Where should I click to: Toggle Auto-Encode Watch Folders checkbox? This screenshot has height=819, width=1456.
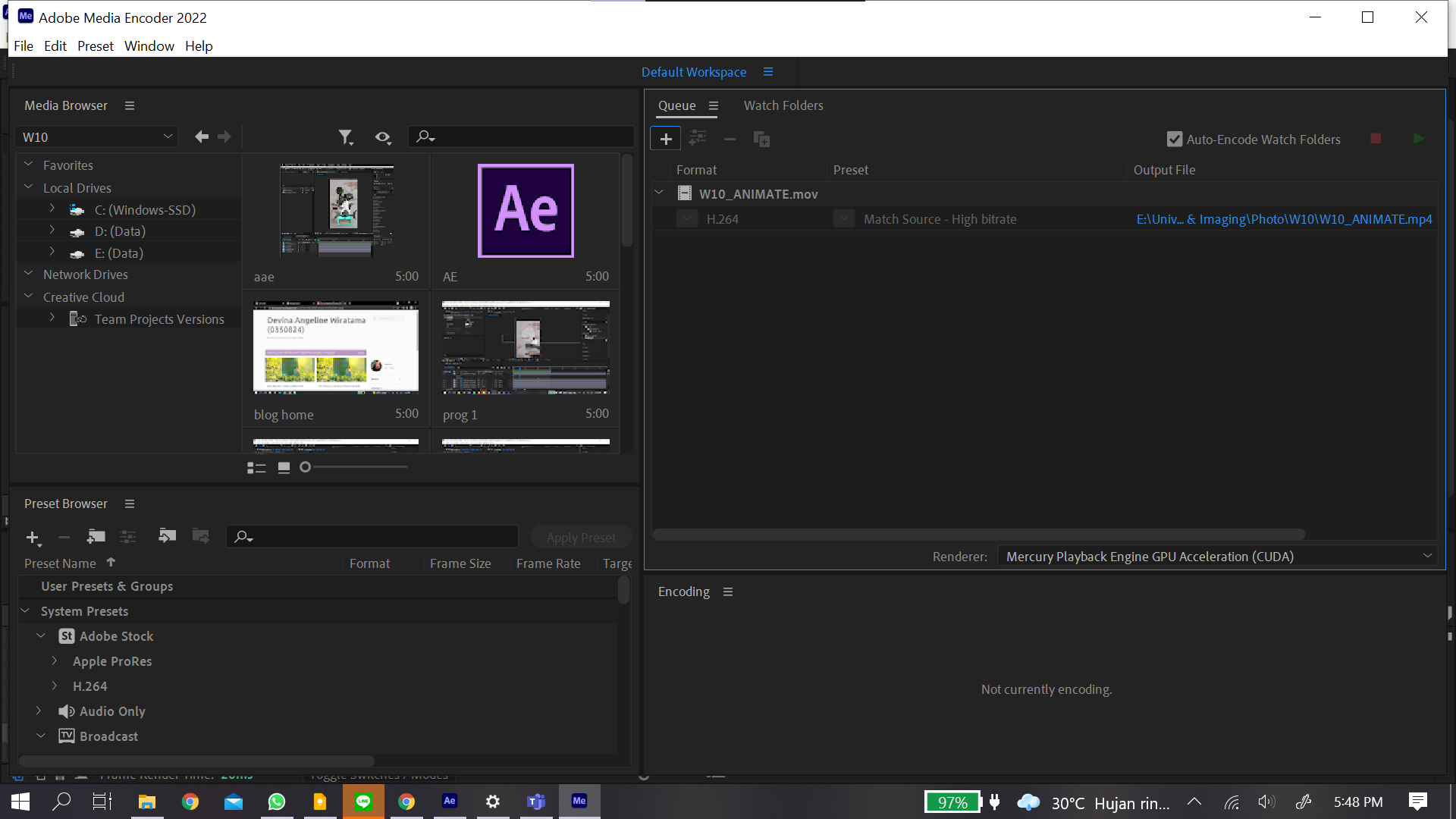[1175, 140]
